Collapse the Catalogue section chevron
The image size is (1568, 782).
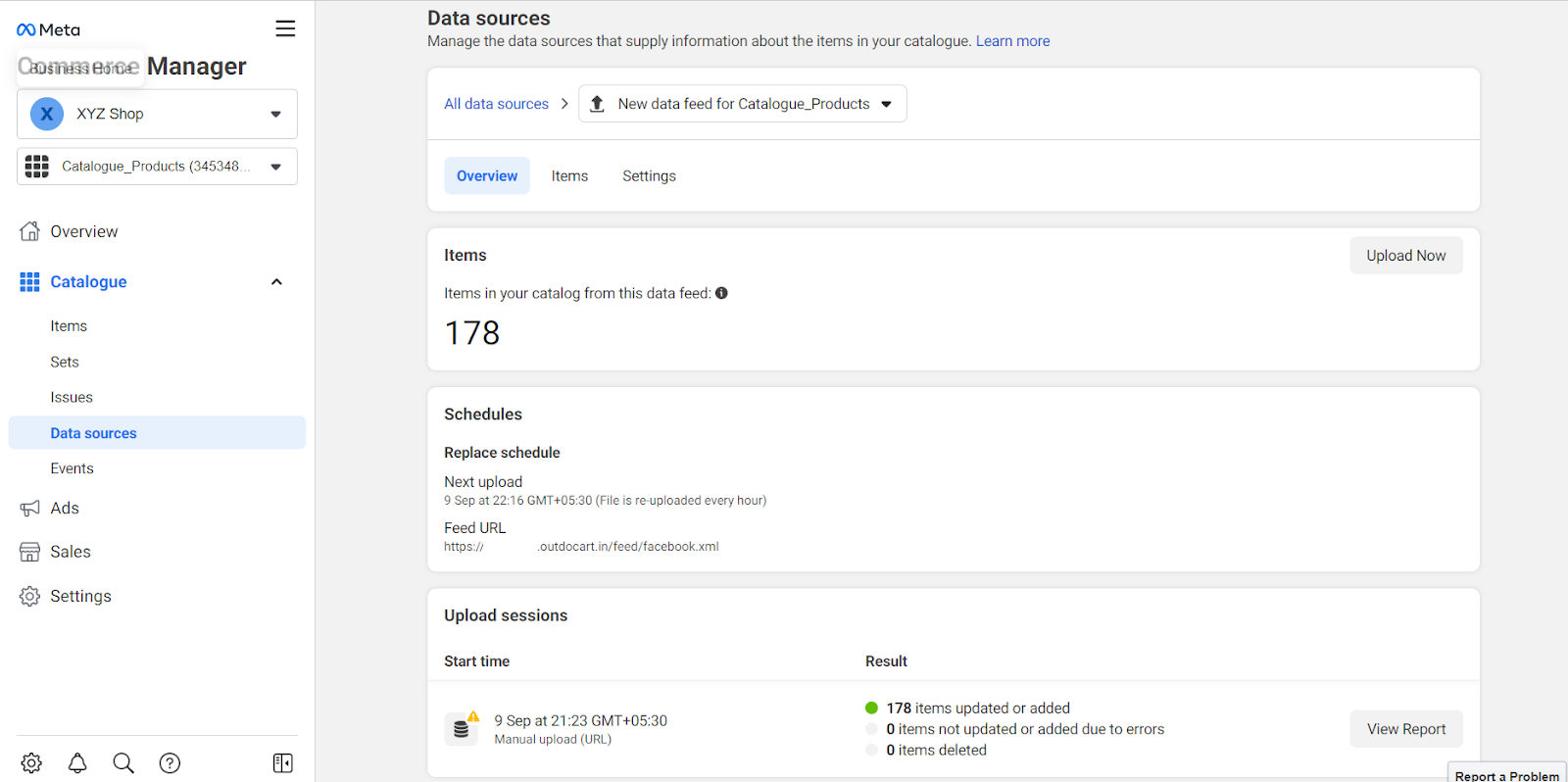click(276, 282)
